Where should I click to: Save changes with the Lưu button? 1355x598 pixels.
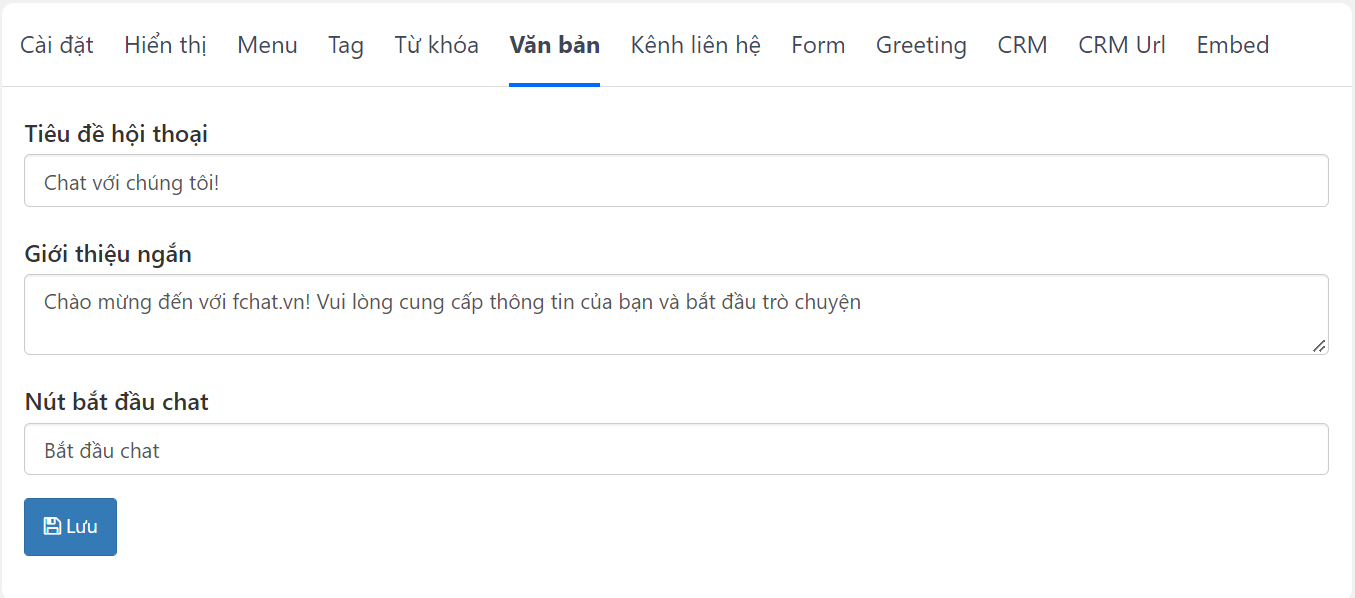click(x=70, y=527)
